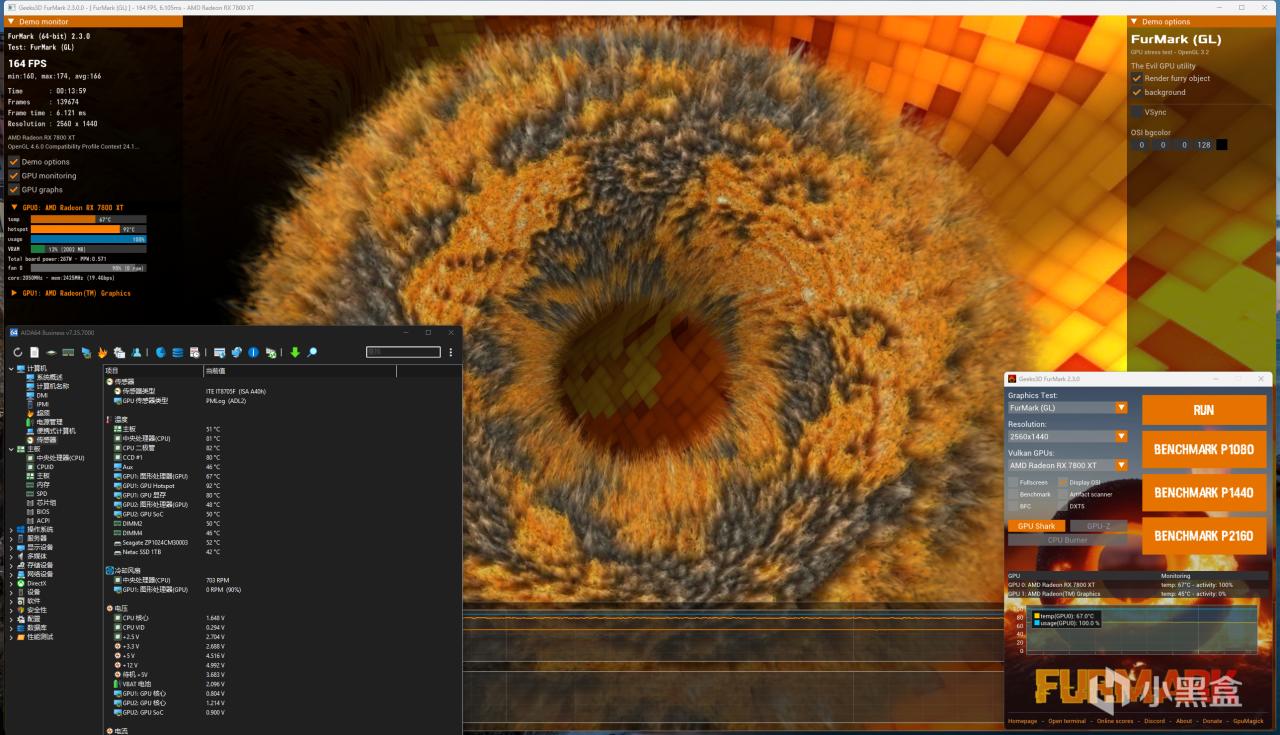This screenshot has width=1280, height=735.
Task: Launch BENCHMARK P2160
Action: click(1204, 535)
